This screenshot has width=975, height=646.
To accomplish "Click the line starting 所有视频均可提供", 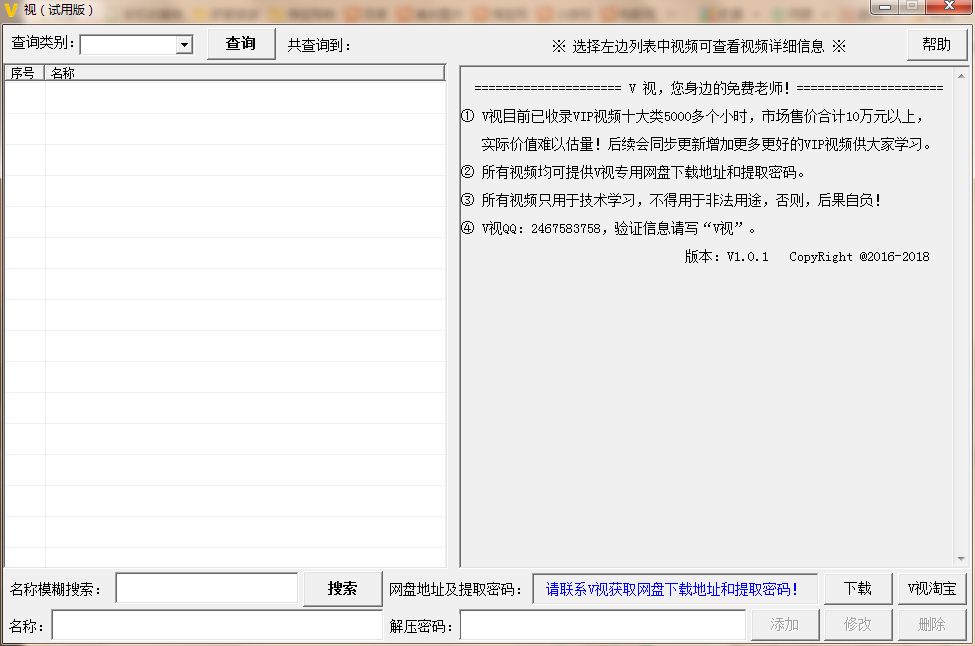I will coord(633,172).
